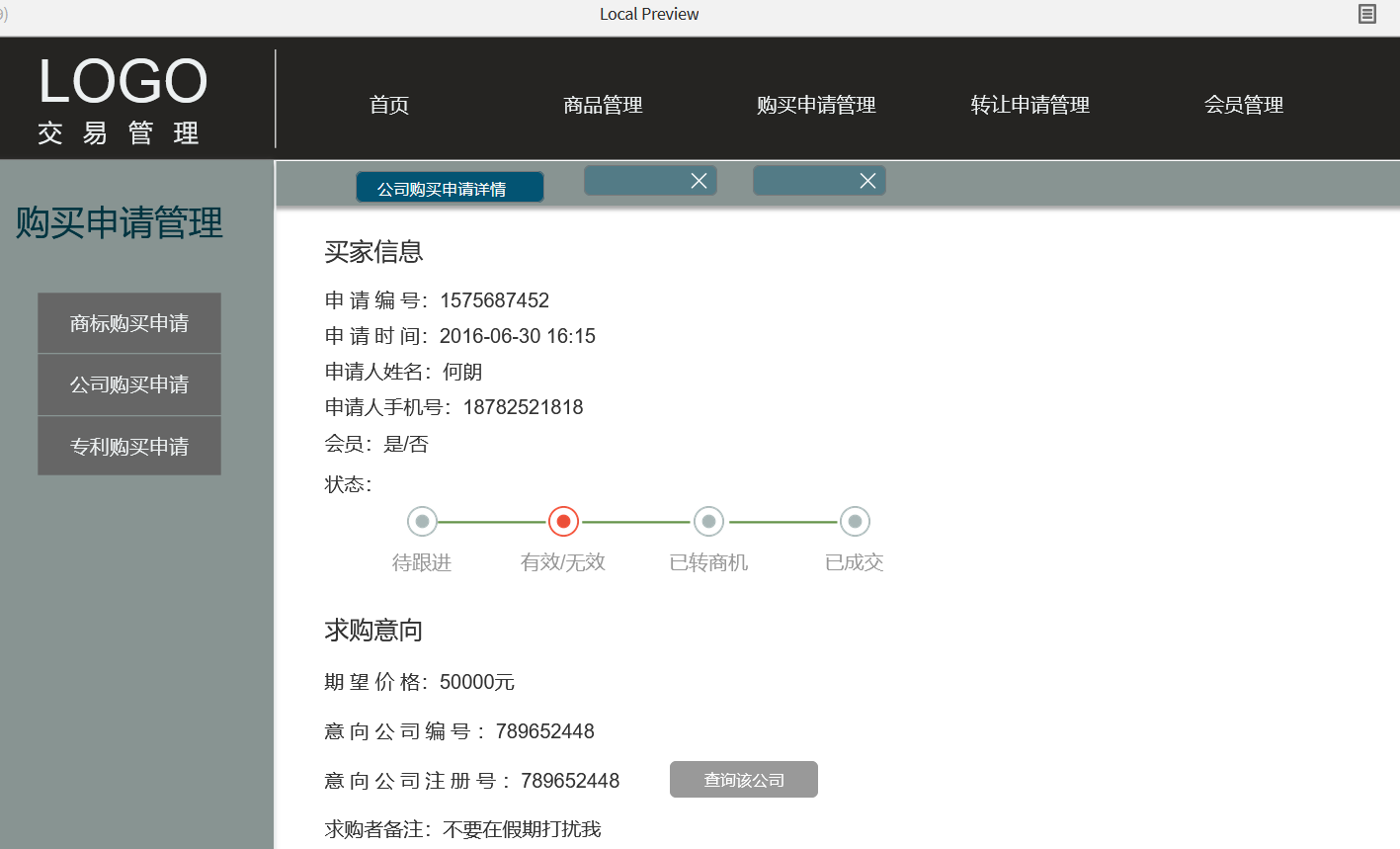Select the 已成交 status radio button

[x=855, y=521]
